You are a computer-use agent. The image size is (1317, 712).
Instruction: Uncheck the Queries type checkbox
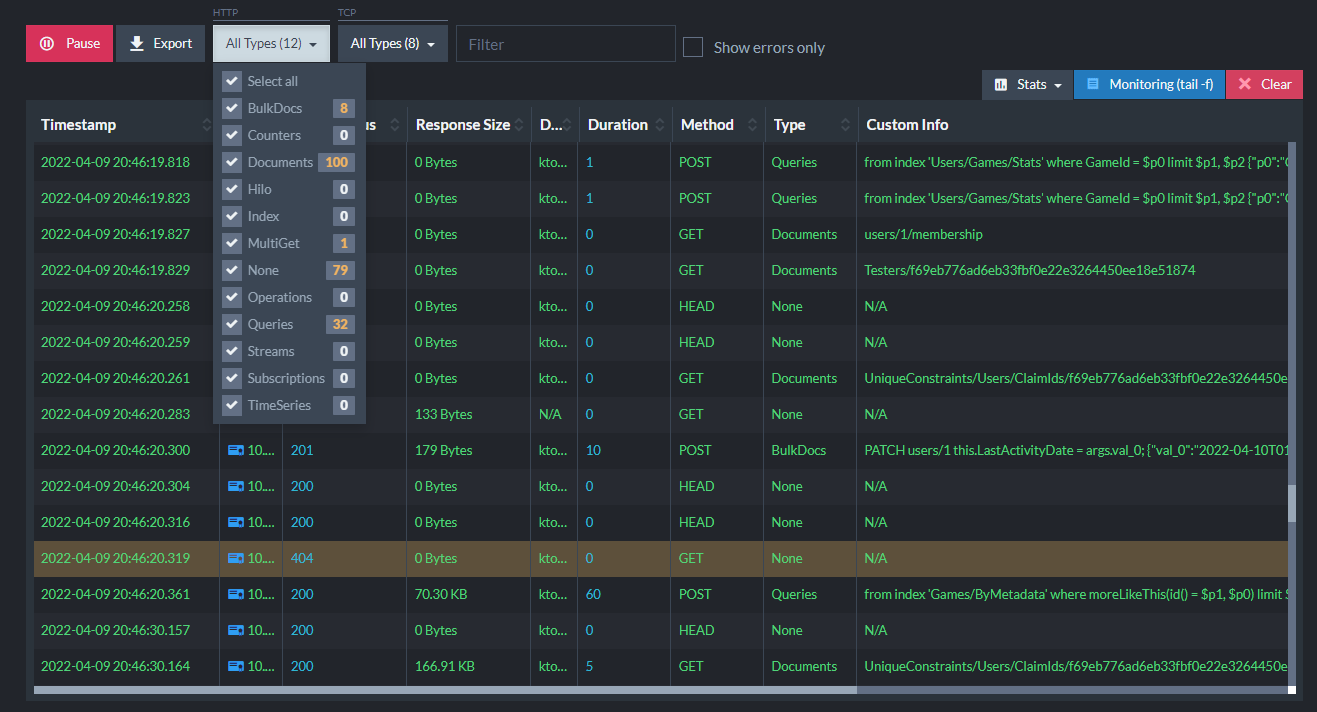click(x=232, y=324)
